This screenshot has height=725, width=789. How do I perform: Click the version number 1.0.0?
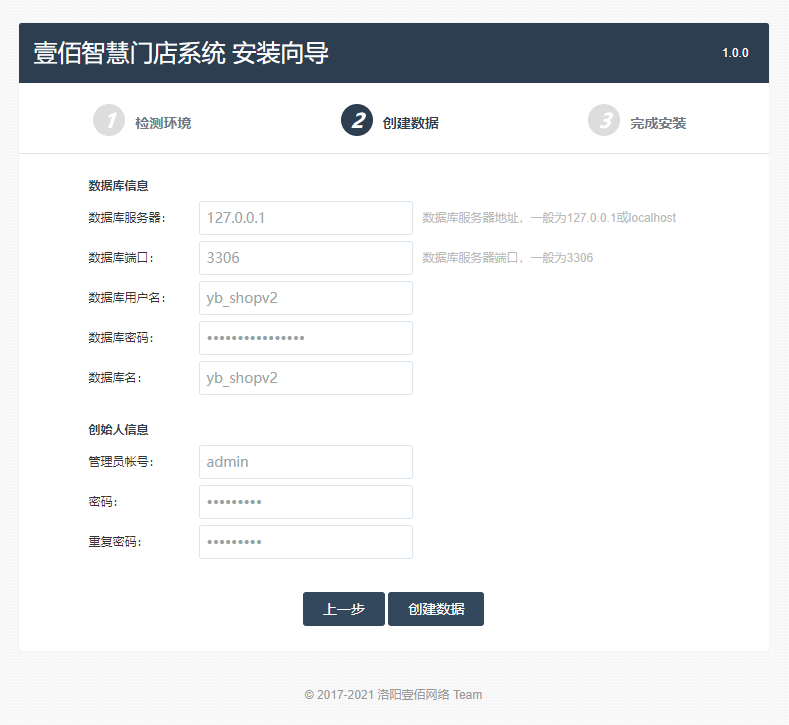(735, 53)
